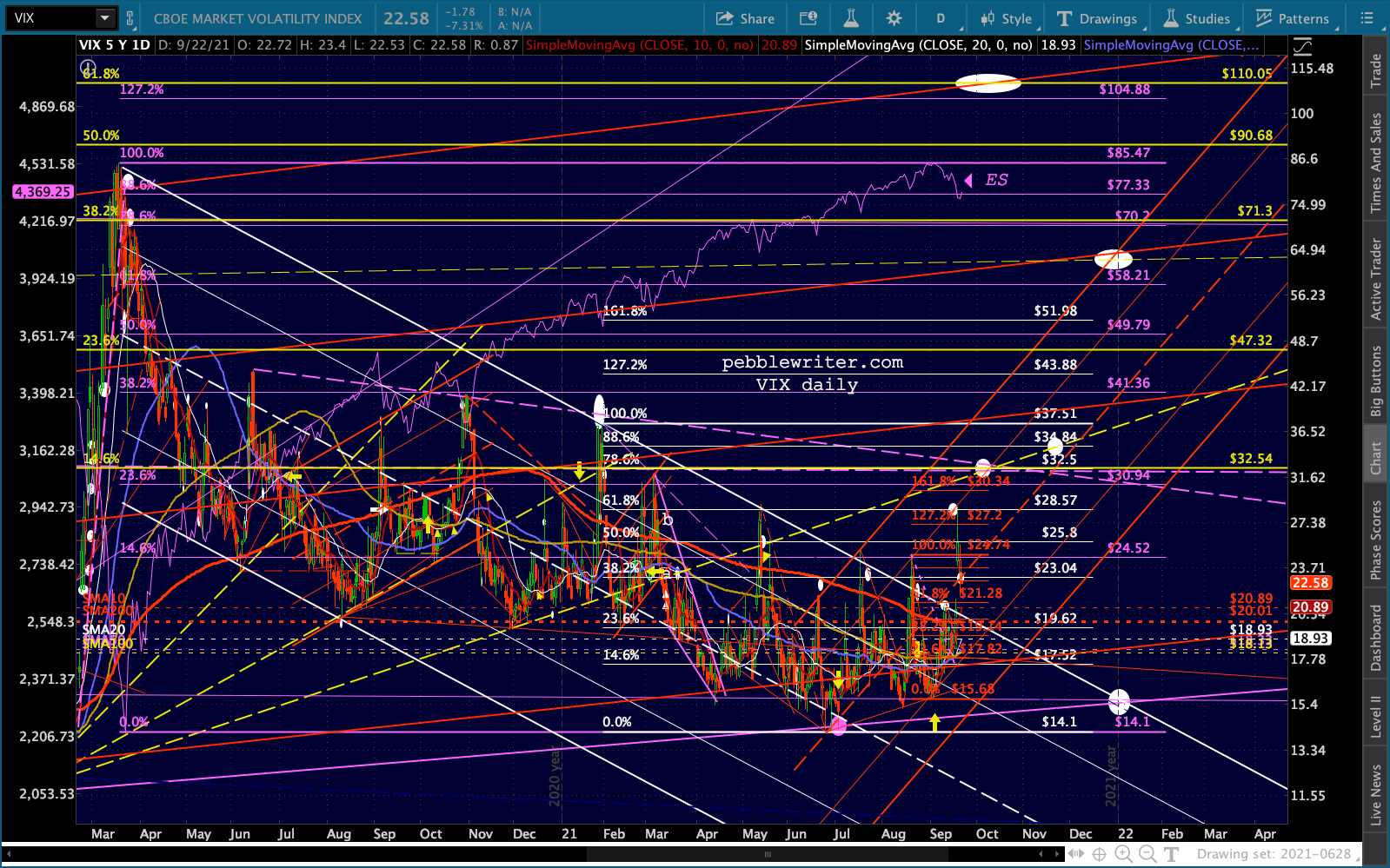
Task: Click the 22.58 last price in header
Action: coord(406,18)
